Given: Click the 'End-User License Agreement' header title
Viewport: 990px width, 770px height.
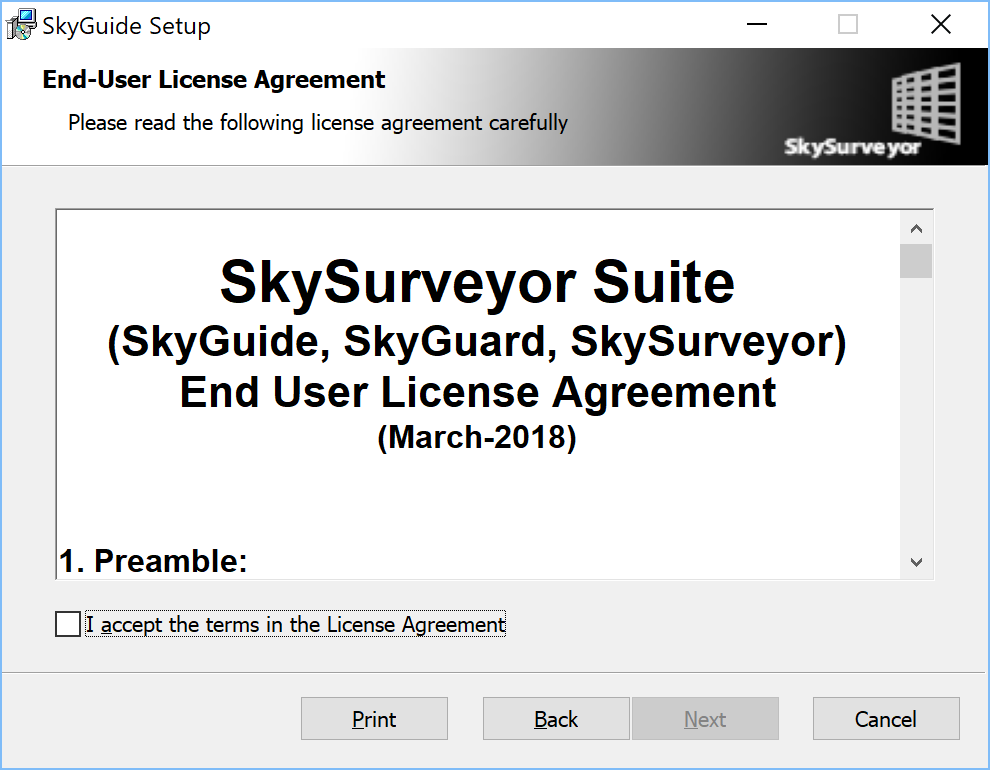Looking at the screenshot, I should click(214, 80).
